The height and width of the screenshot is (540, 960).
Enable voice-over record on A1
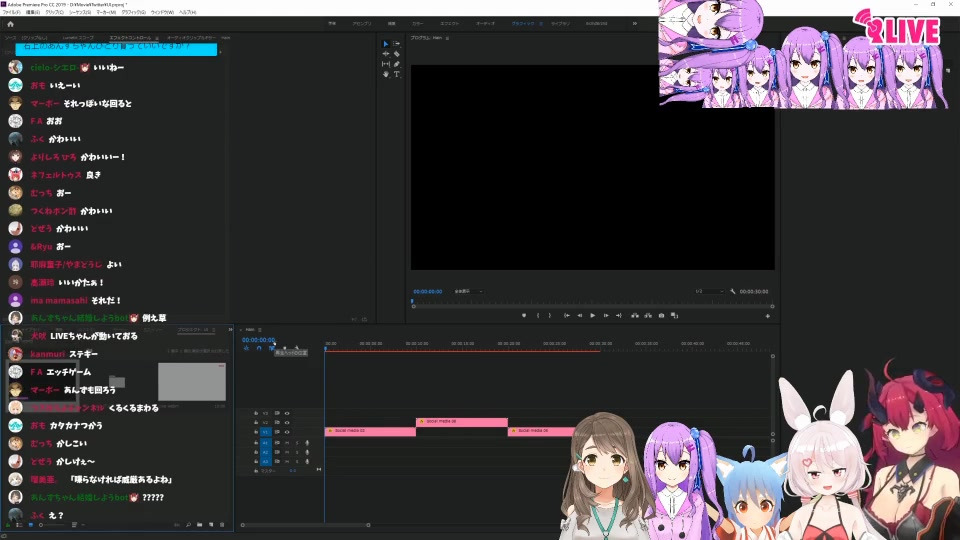307,443
